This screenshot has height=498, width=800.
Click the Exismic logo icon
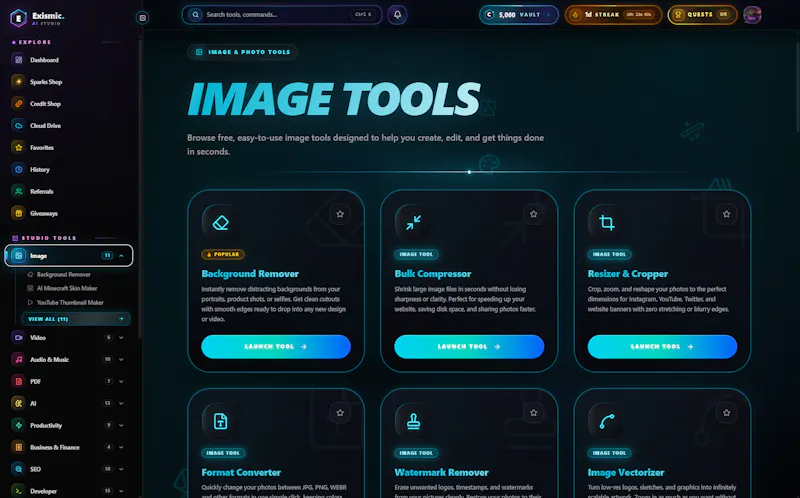[x=18, y=18]
